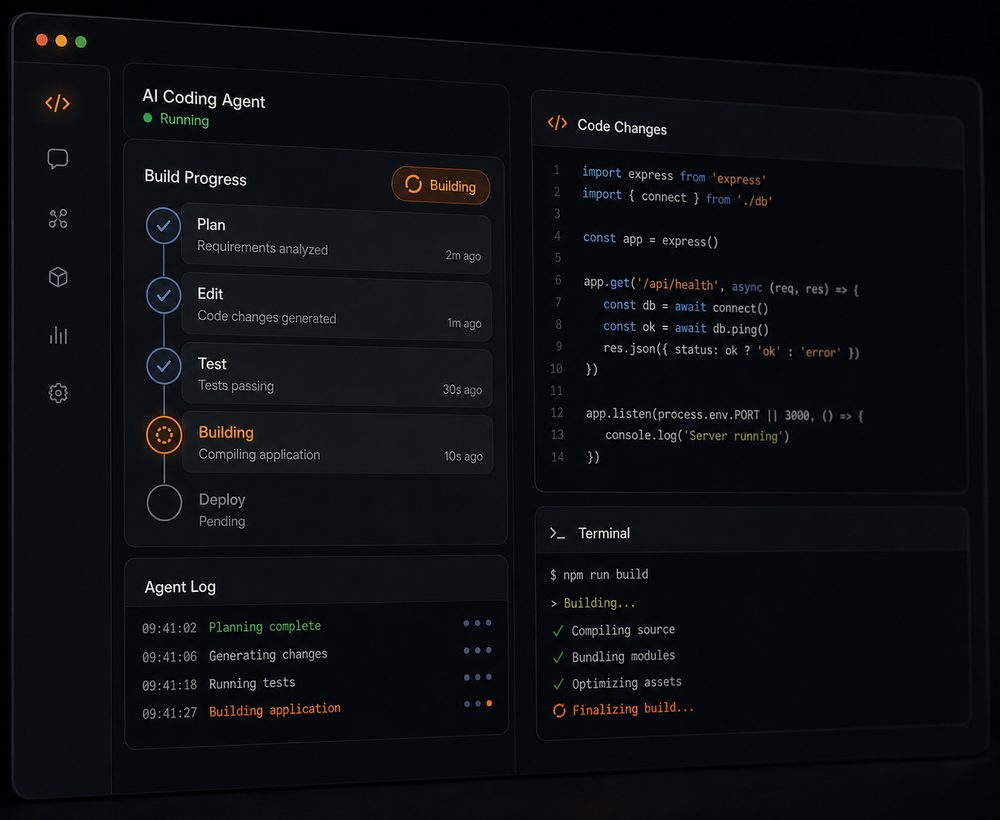Click 'Finalizing build...' terminal text

coord(633,709)
